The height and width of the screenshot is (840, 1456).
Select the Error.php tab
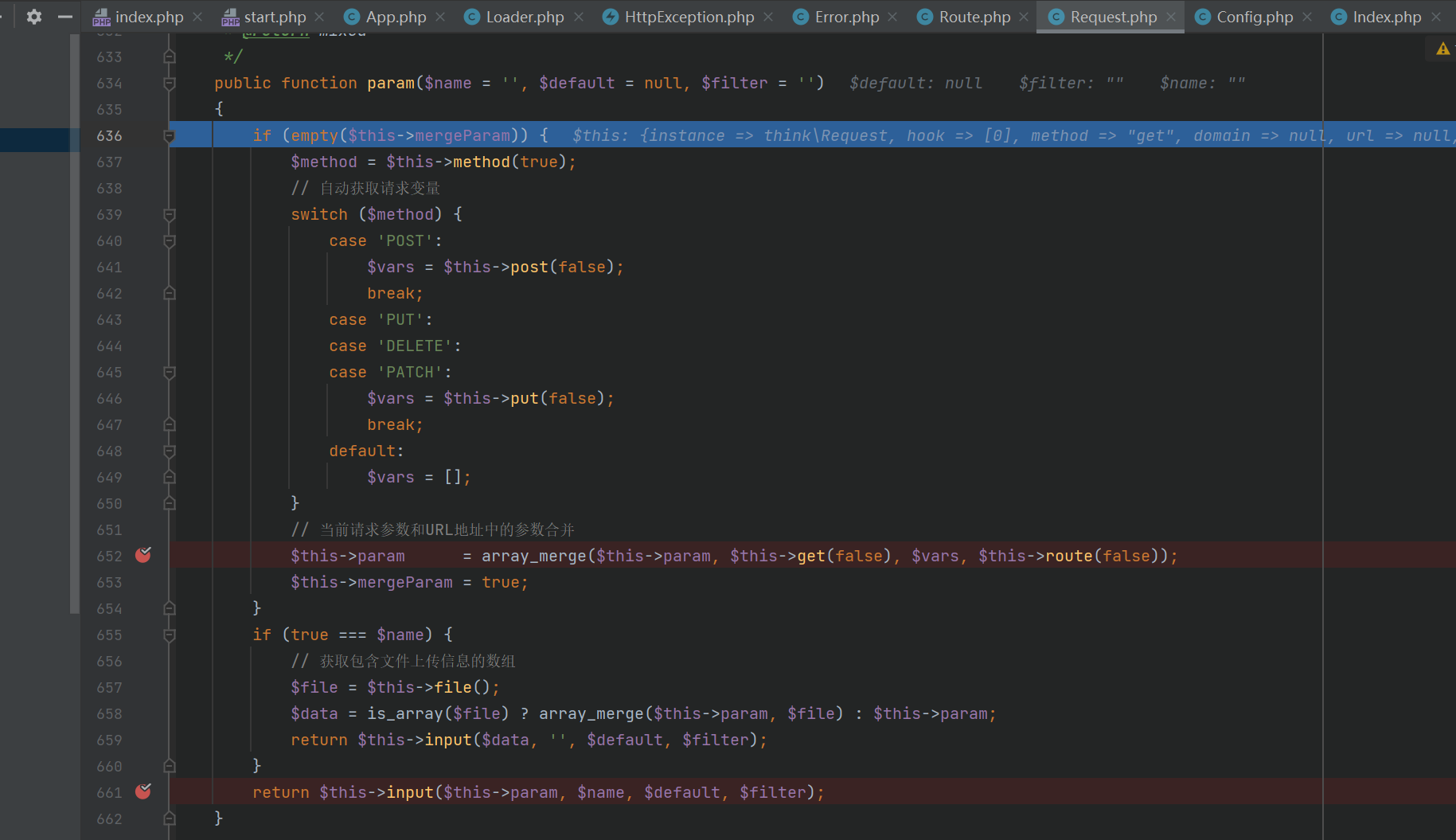coord(847,17)
